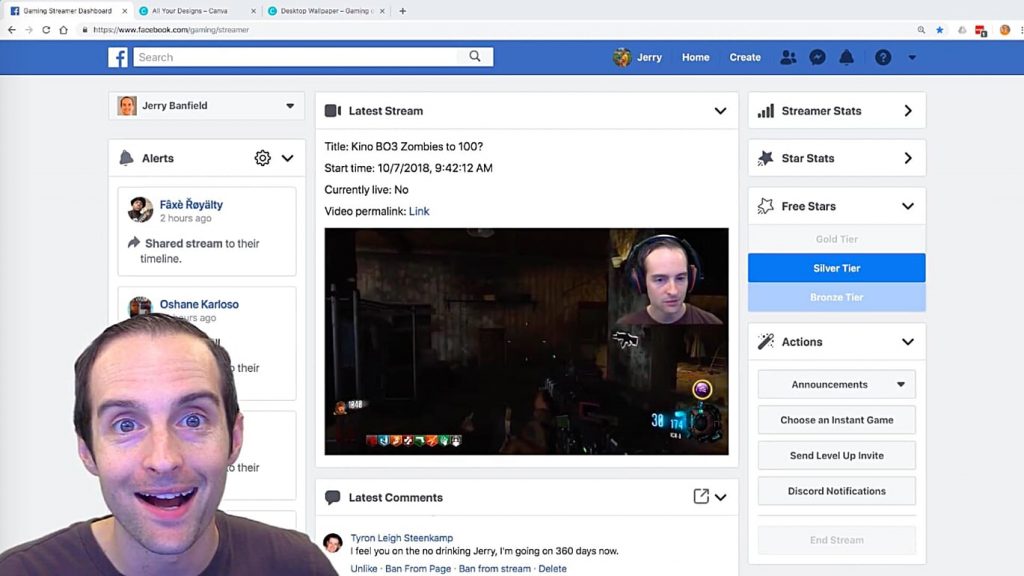The height and width of the screenshot is (576, 1024).
Task: Collapse the Latest Stream panel
Action: tap(720, 111)
